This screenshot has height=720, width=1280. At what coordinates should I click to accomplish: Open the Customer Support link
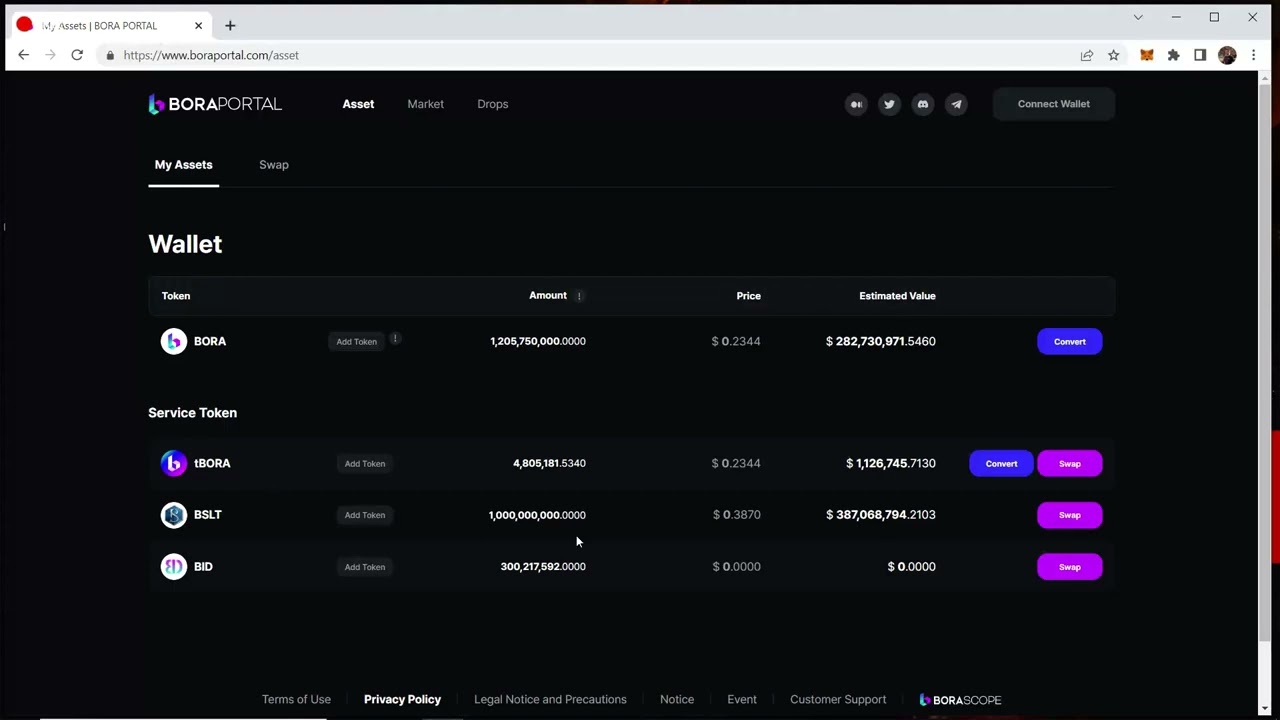click(x=838, y=700)
